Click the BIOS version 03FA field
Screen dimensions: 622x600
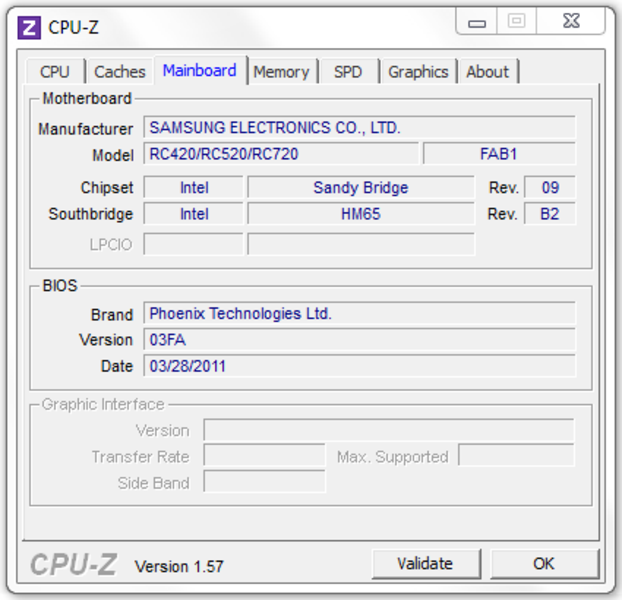(x=359, y=340)
